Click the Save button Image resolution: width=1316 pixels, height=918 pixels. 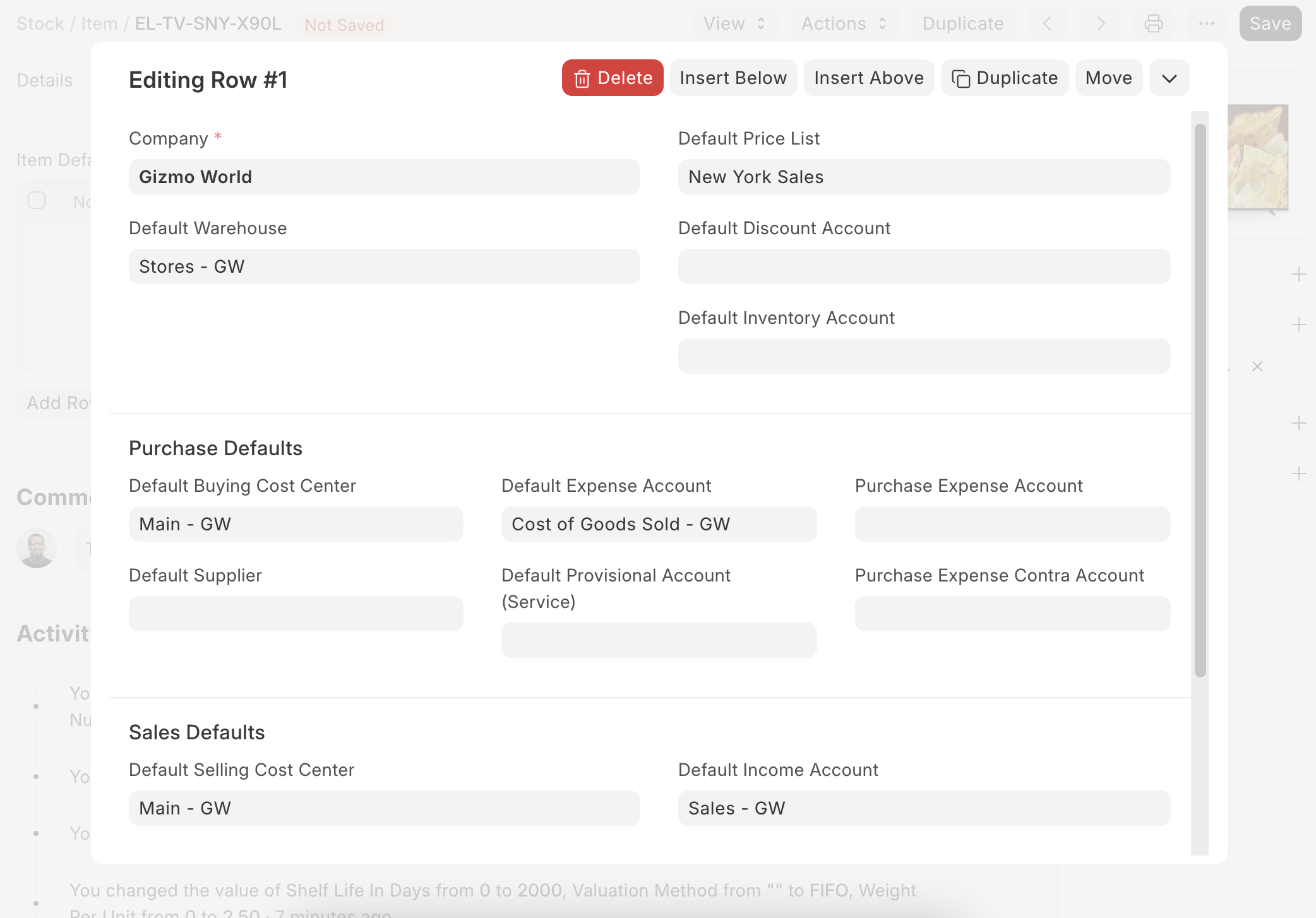1270,23
